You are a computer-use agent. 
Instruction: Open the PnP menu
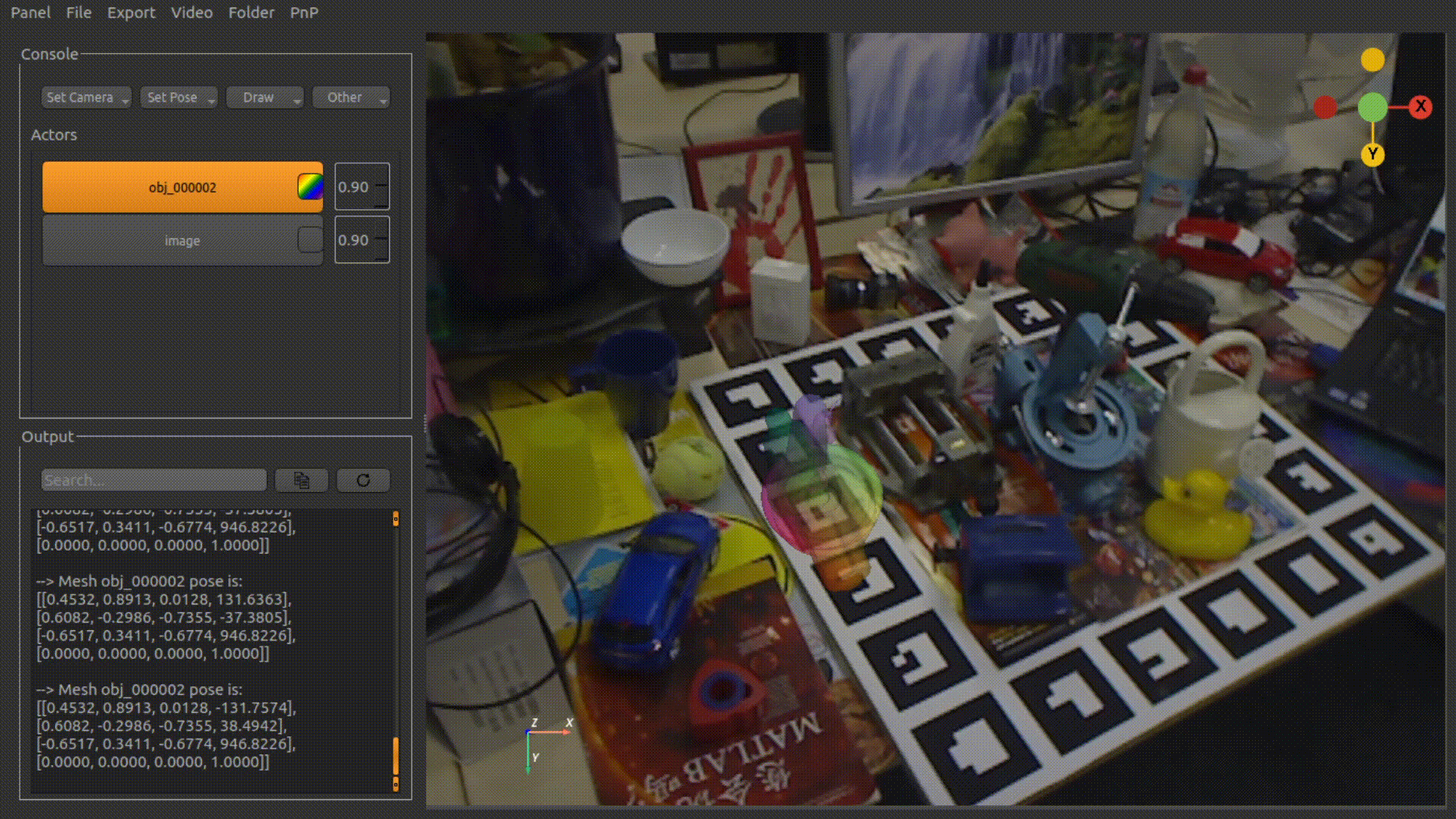coord(304,12)
